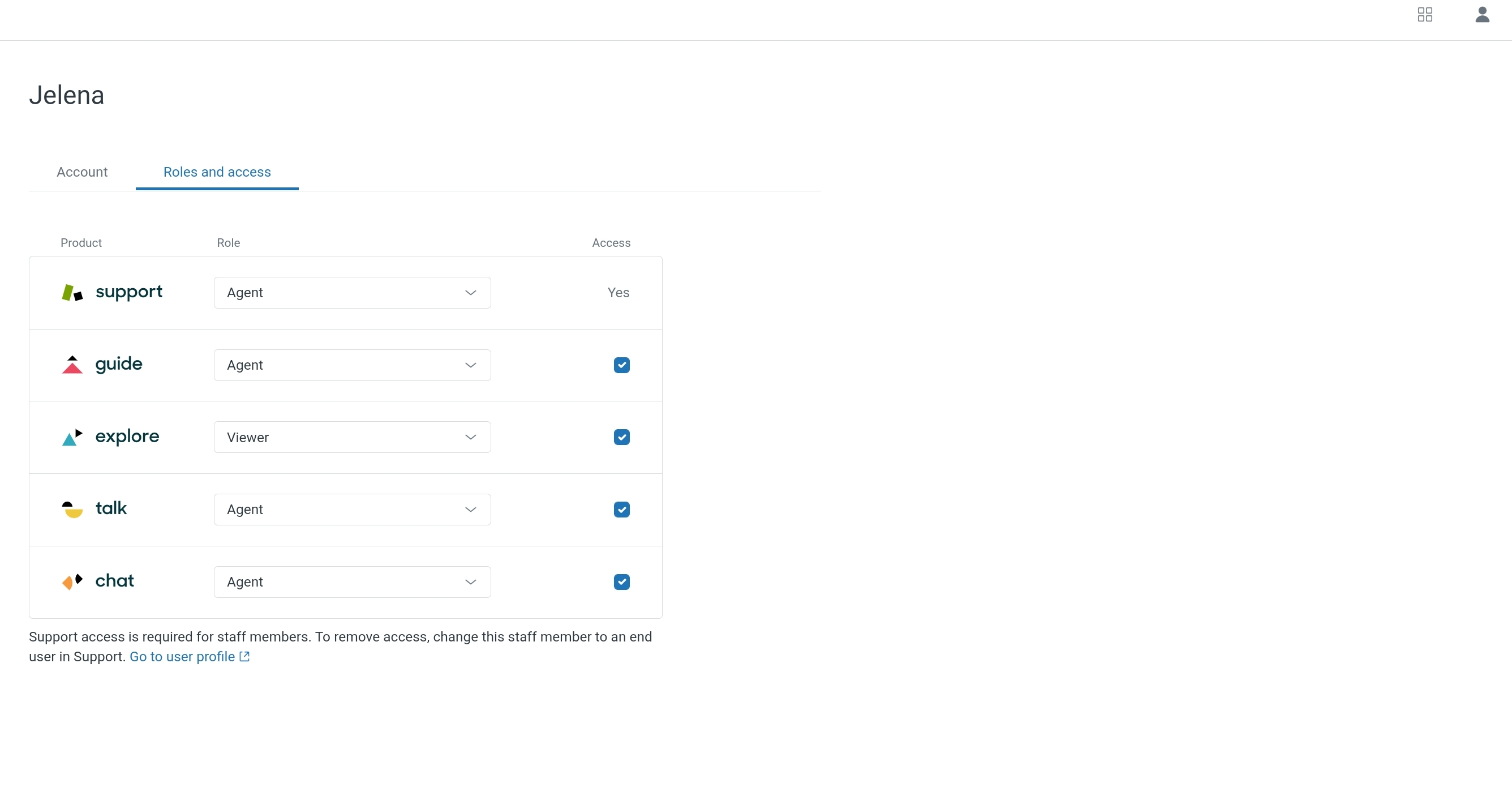Select the Roles and access tab
Viewport: 1512px width, 800px height.
tap(217, 172)
